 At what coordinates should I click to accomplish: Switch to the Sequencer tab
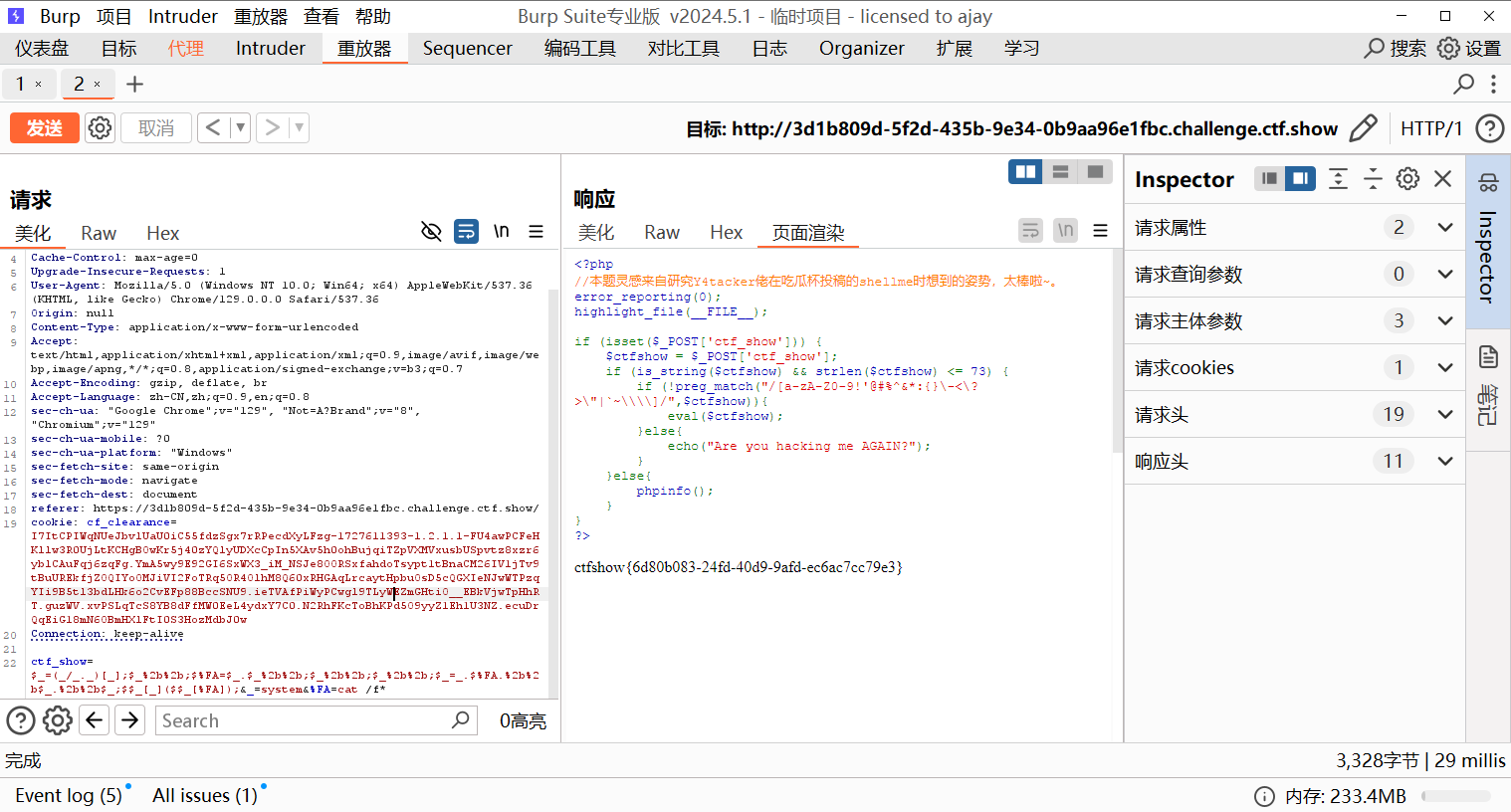pos(467,49)
